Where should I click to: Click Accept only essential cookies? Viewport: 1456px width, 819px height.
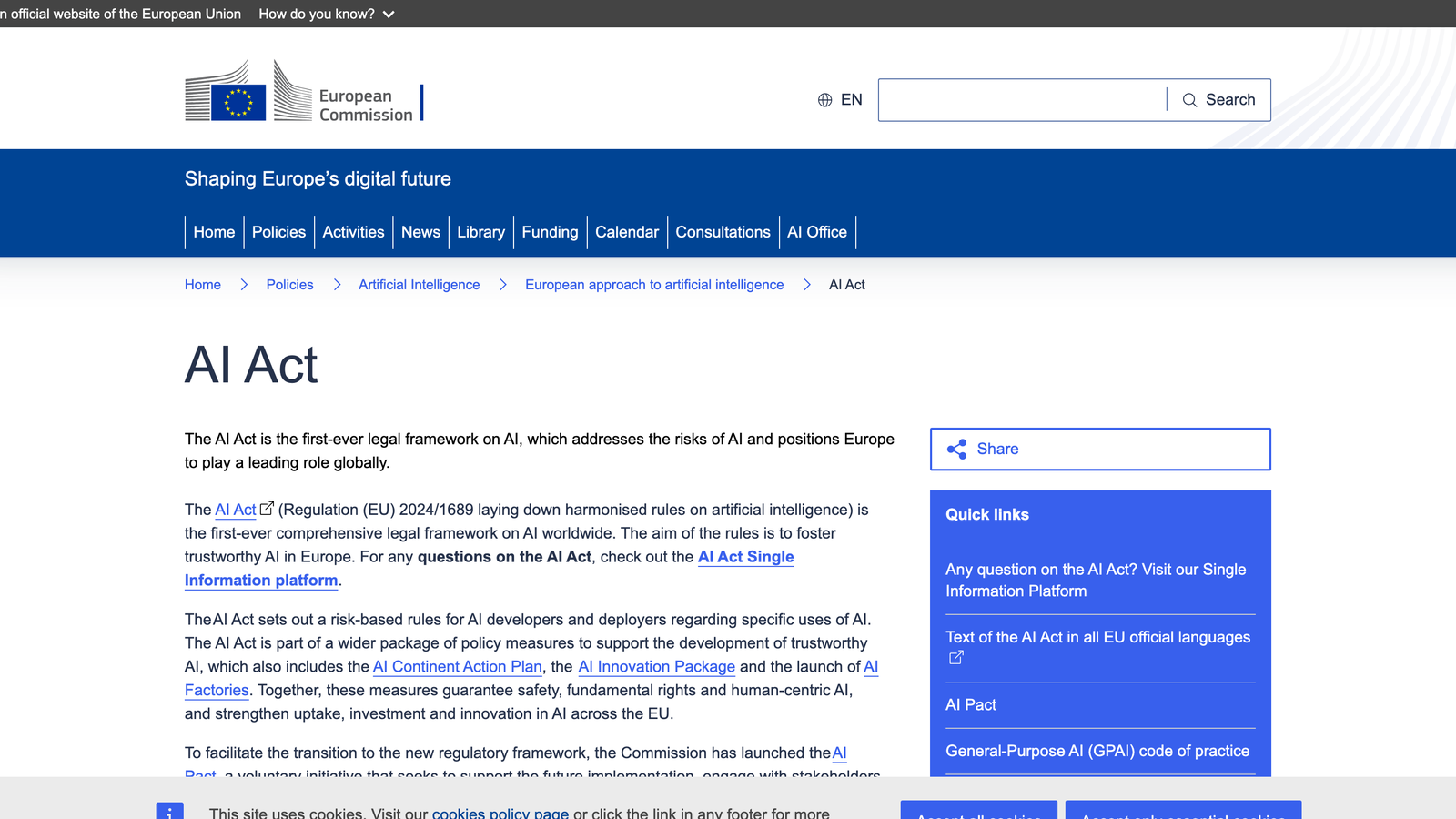pos(1183,813)
